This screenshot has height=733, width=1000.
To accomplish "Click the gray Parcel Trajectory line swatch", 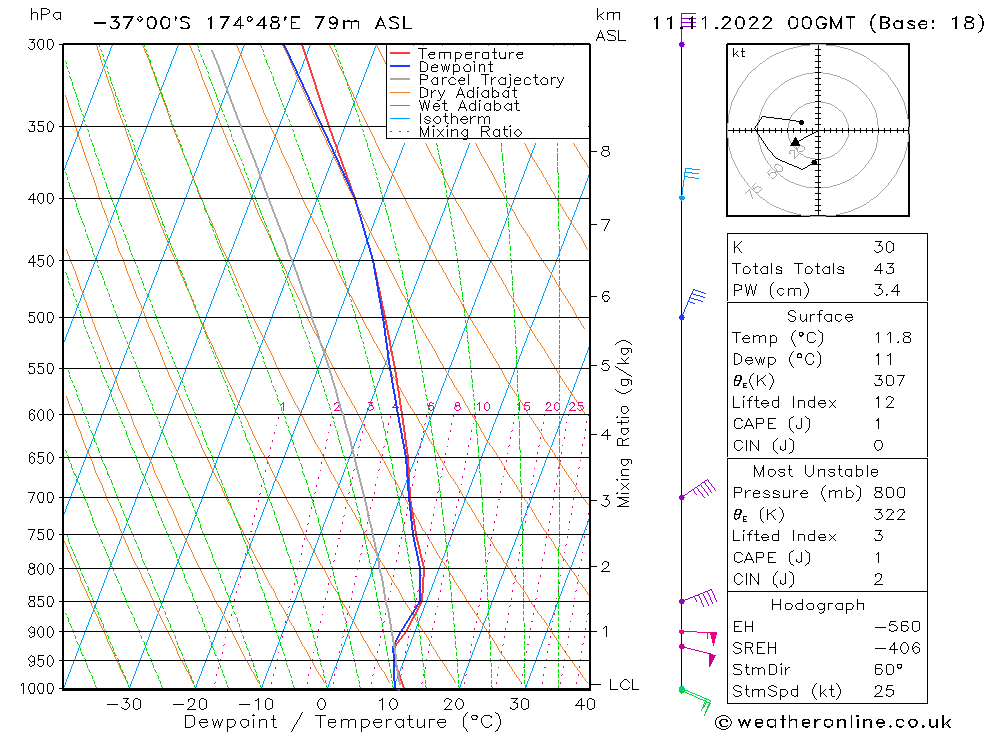I will (400, 79).
